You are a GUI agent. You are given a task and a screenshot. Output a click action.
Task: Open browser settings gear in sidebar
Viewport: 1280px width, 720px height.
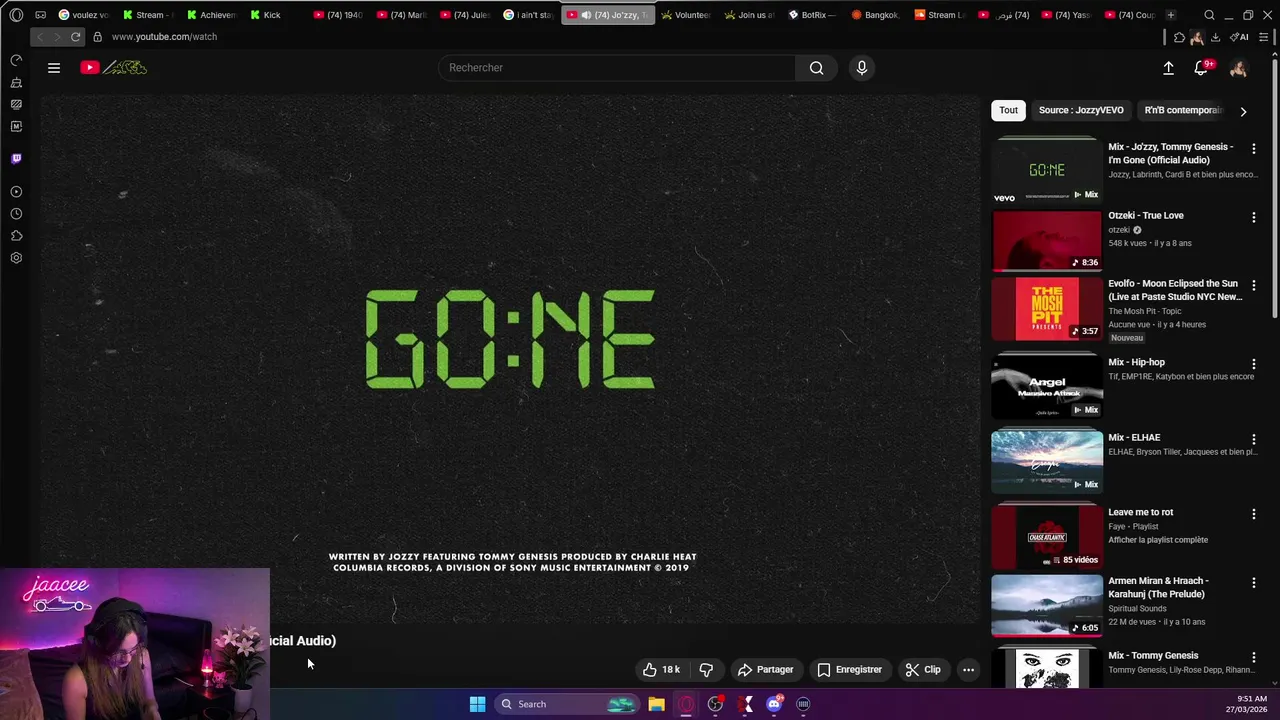[x=16, y=258]
